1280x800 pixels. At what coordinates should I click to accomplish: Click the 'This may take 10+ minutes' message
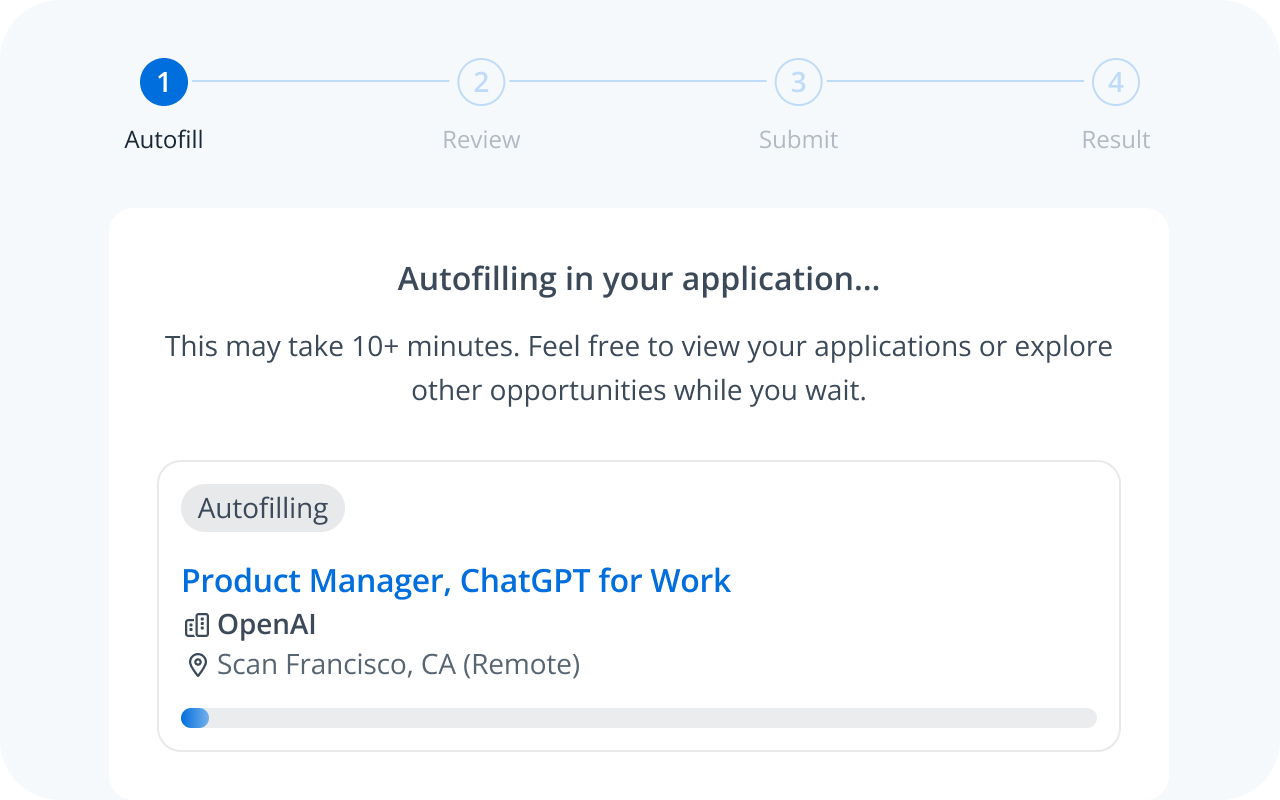pyautogui.click(x=639, y=368)
